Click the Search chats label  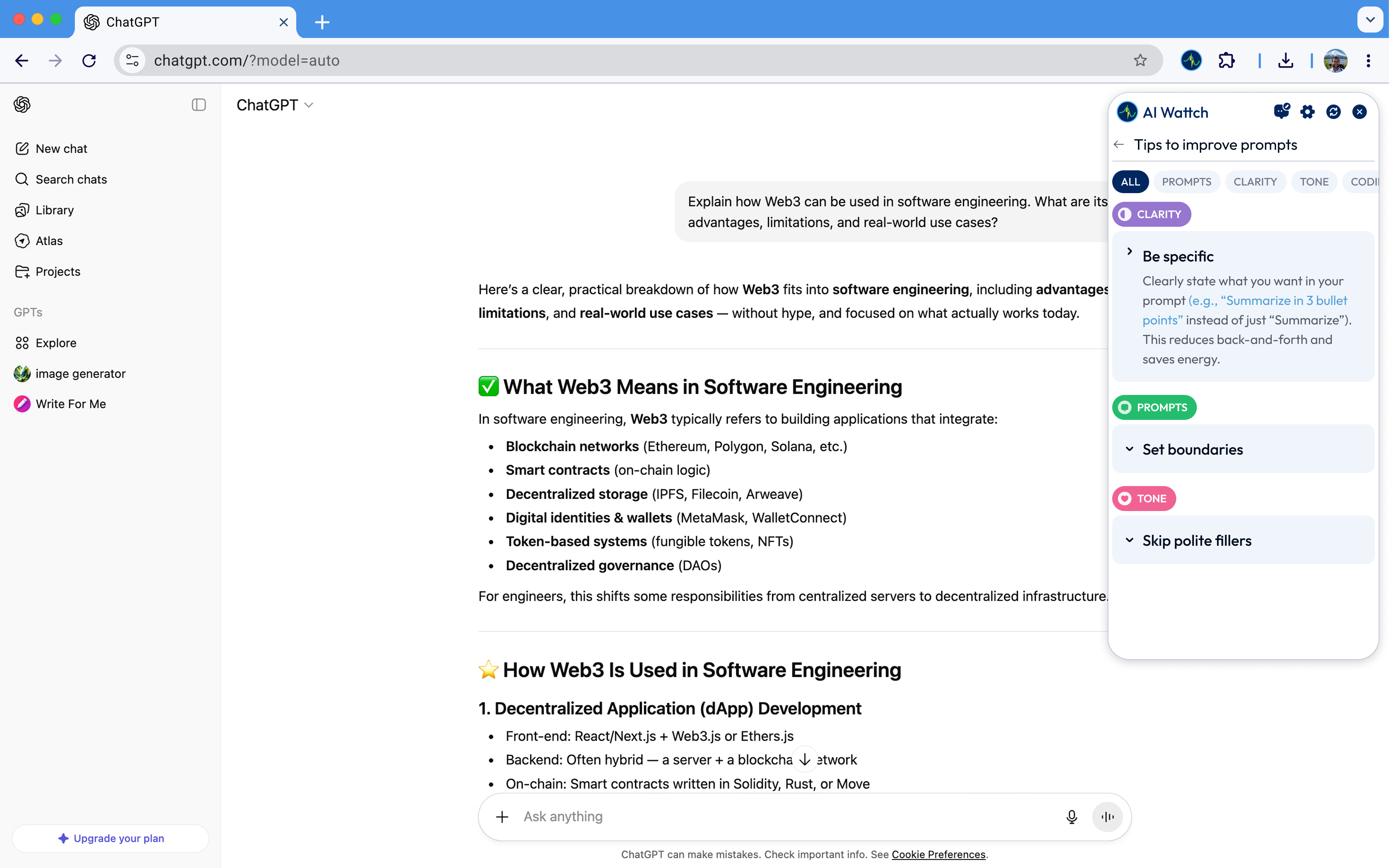[71, 179]
